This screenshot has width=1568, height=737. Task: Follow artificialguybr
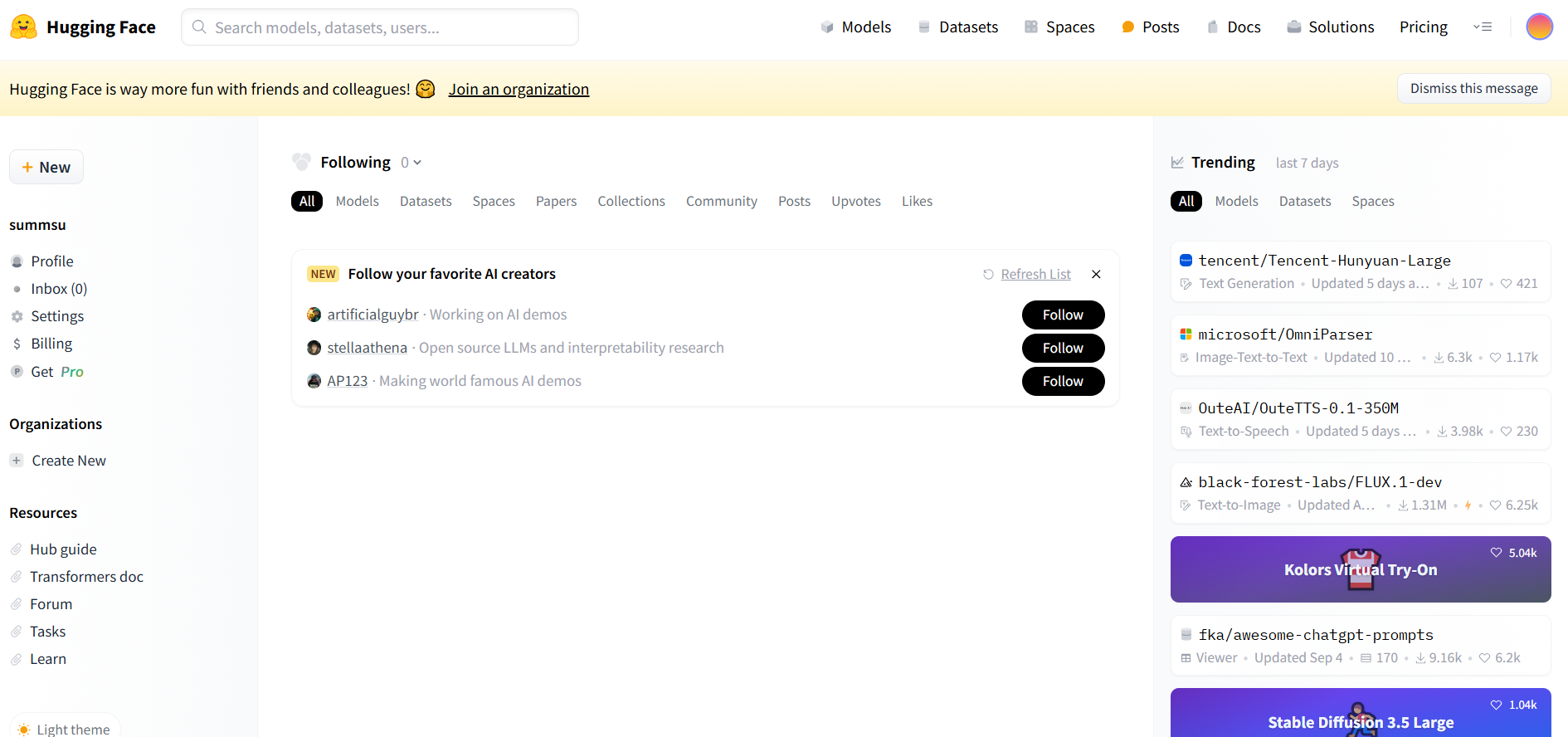[1063, 315]
